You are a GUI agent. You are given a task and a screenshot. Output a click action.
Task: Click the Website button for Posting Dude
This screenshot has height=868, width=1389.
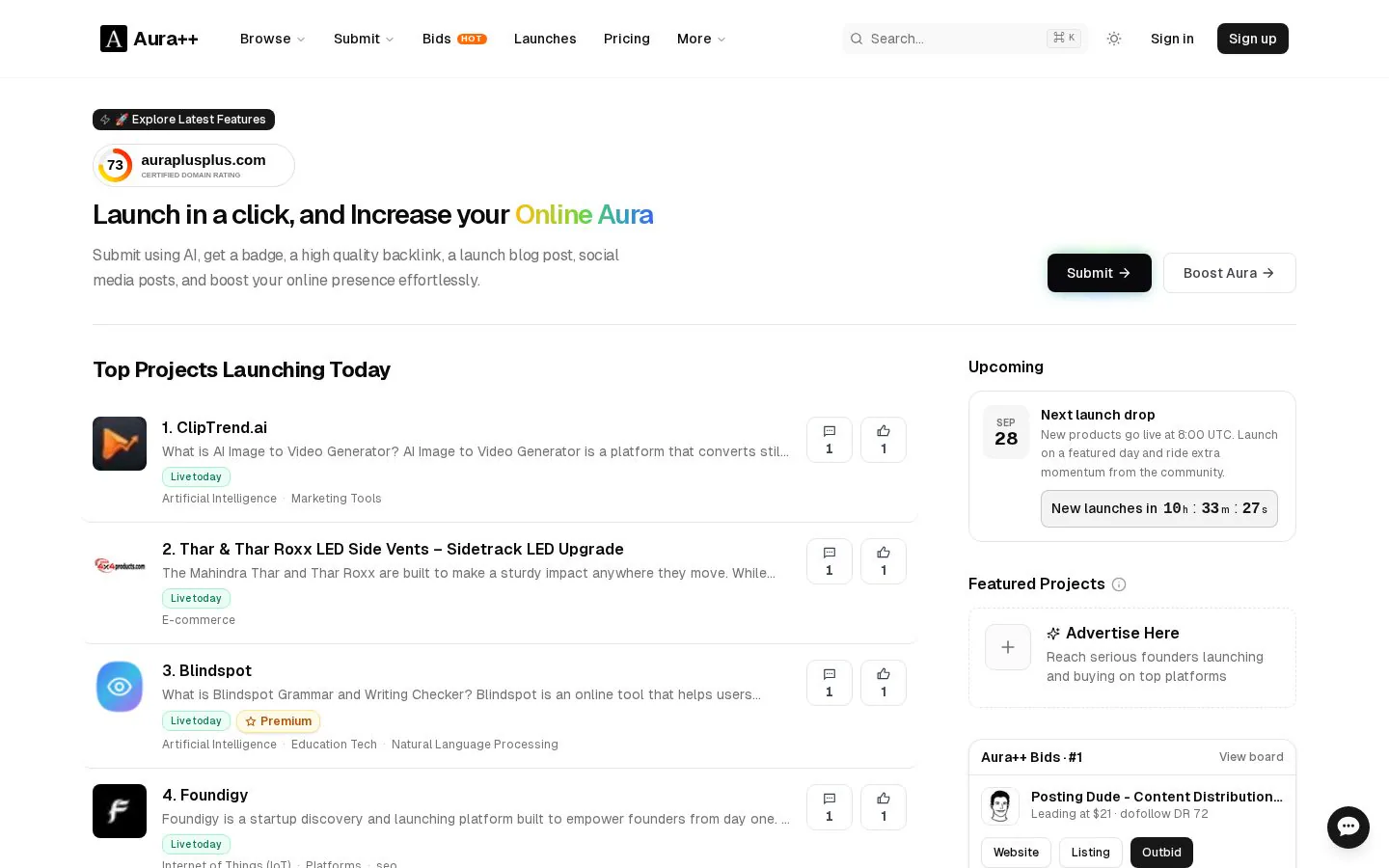click(x=1017, y=853)
